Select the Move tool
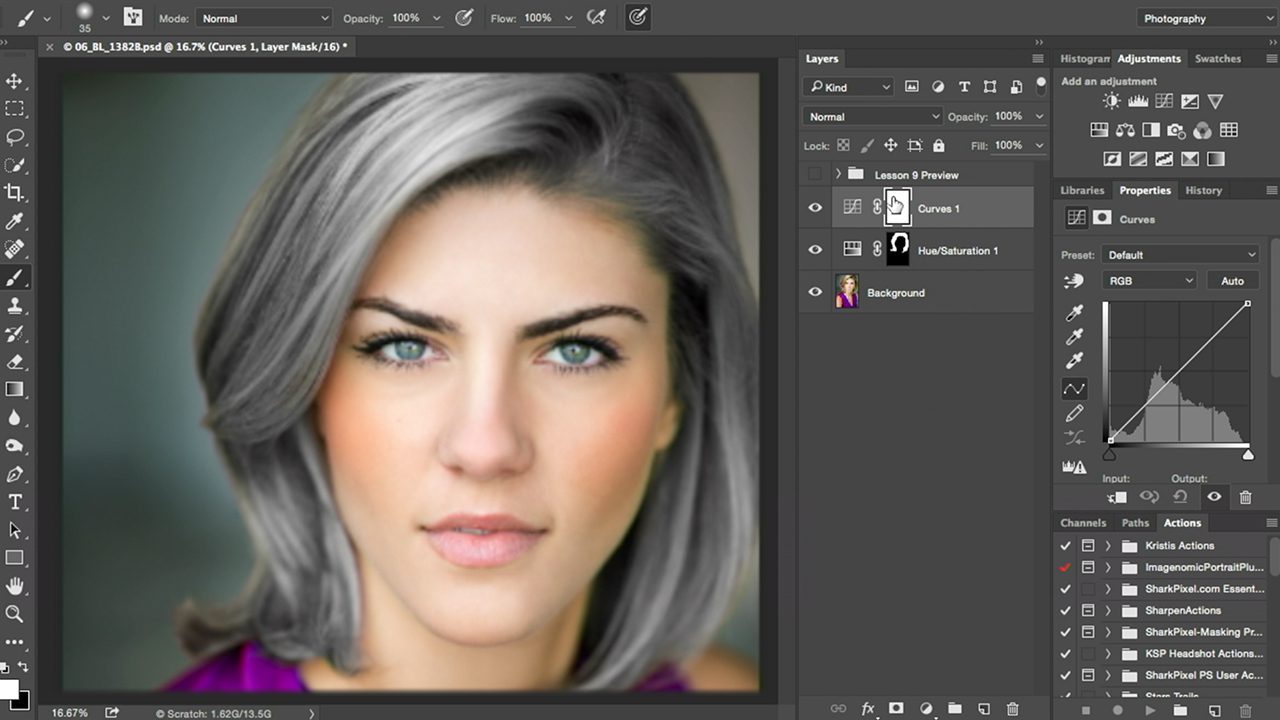The height and width of the screenshot is (720, 1280). pos(15,81)
